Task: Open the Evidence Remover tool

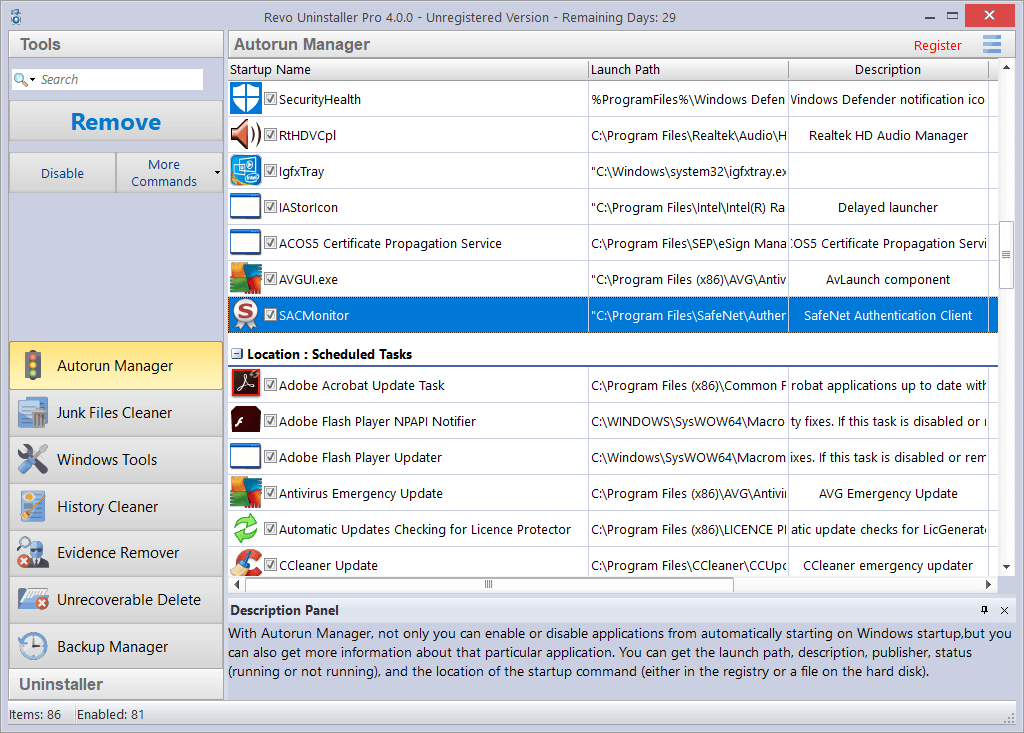Action: tap(116, 553)
